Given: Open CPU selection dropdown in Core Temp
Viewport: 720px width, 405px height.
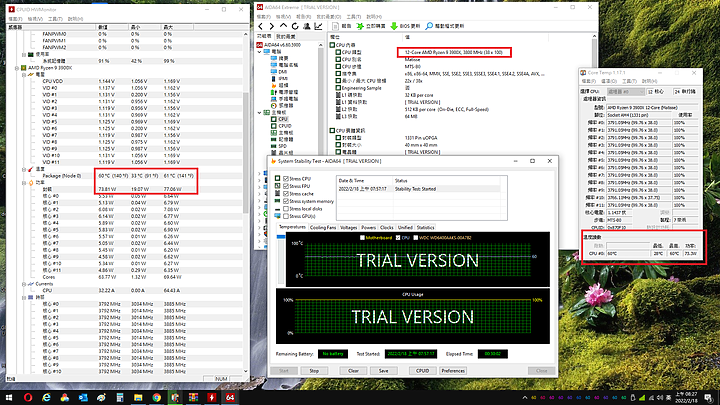Looking at the screenshot, I should point(625,92).
